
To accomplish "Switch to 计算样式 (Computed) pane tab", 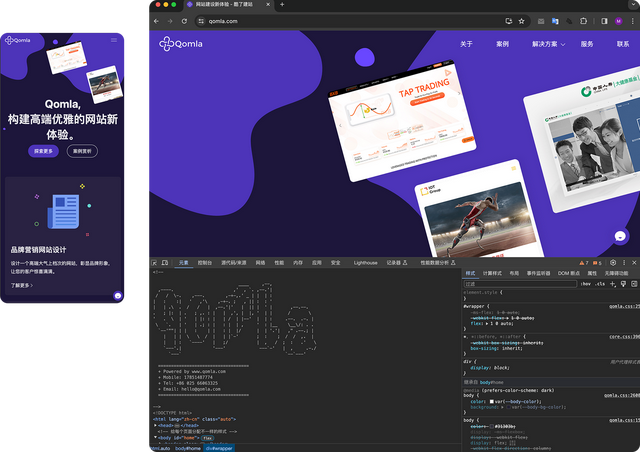I will coord(492,273).
